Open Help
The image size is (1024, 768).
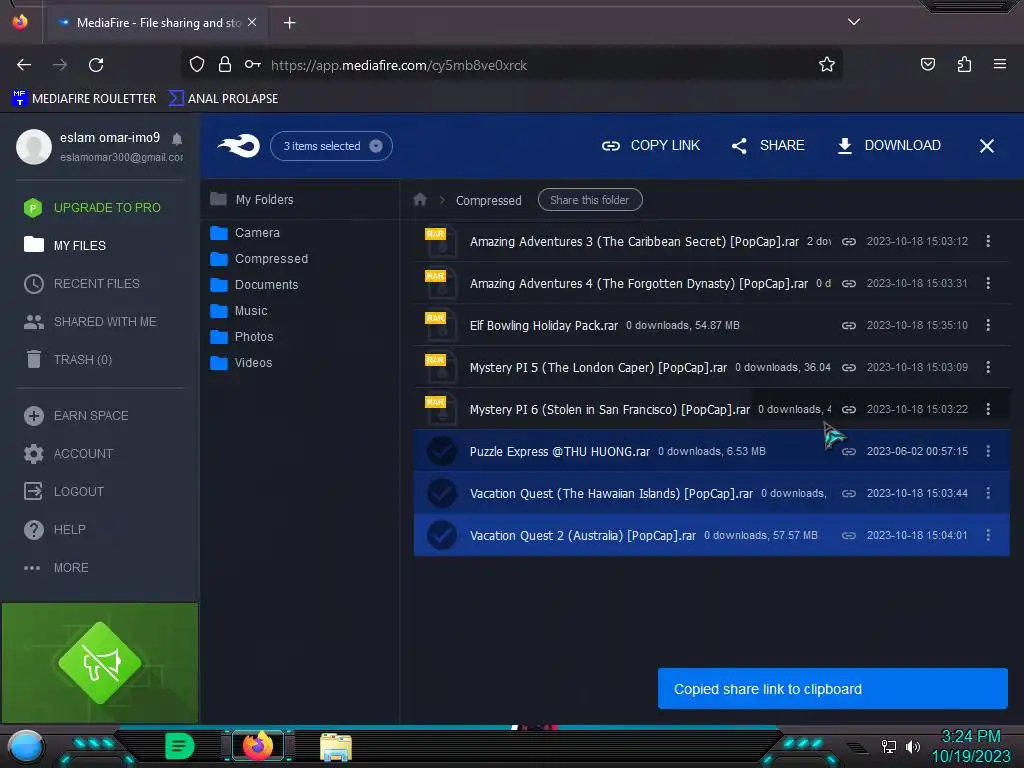[54, 530]
